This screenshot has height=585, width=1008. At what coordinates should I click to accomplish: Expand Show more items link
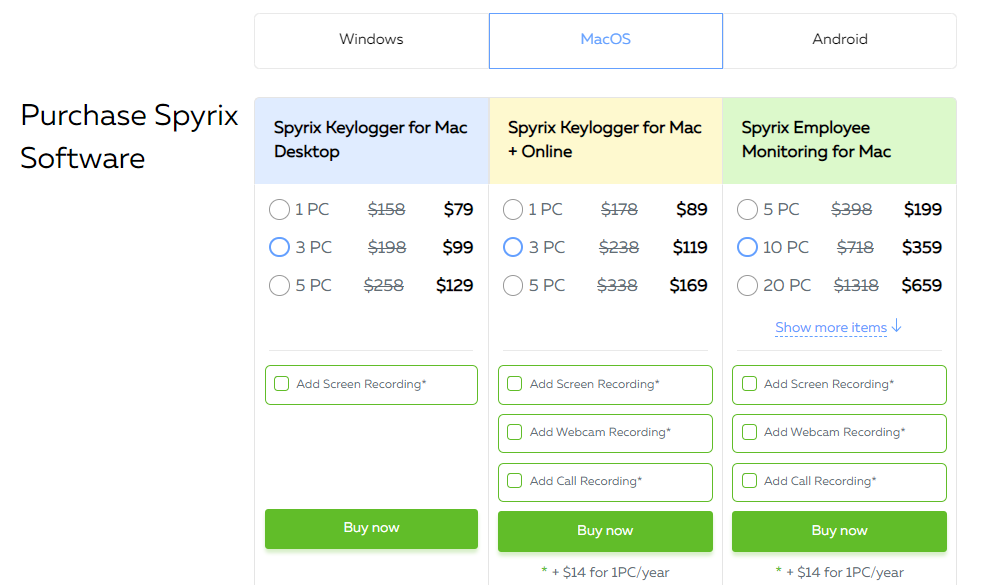tap(838, 327)
